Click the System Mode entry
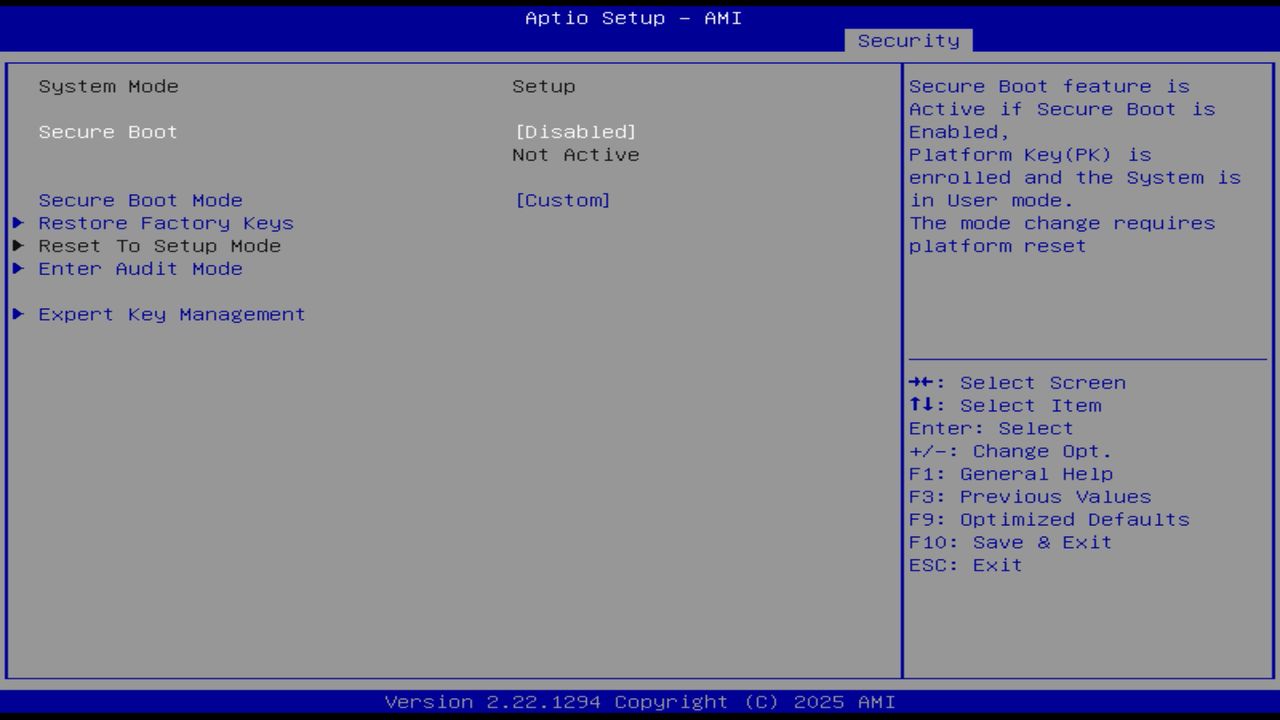This screenshot has height=720, width=1280. click(108, 86)
